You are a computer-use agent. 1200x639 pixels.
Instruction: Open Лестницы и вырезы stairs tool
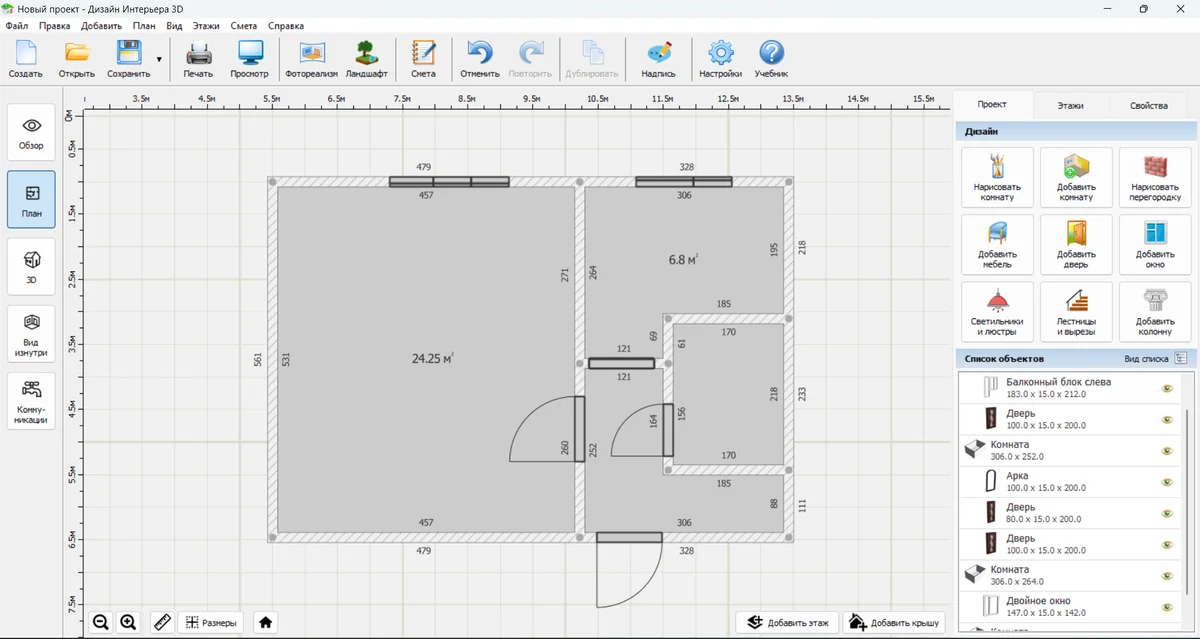(1076, 311)
